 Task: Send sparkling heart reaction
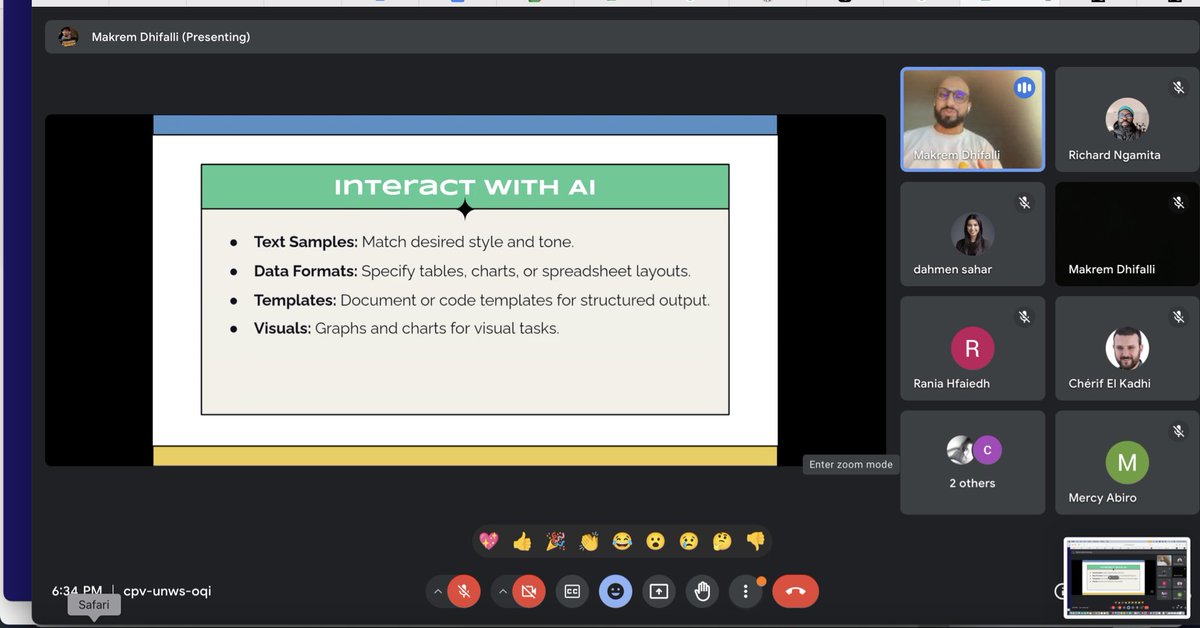pos(489,541)
